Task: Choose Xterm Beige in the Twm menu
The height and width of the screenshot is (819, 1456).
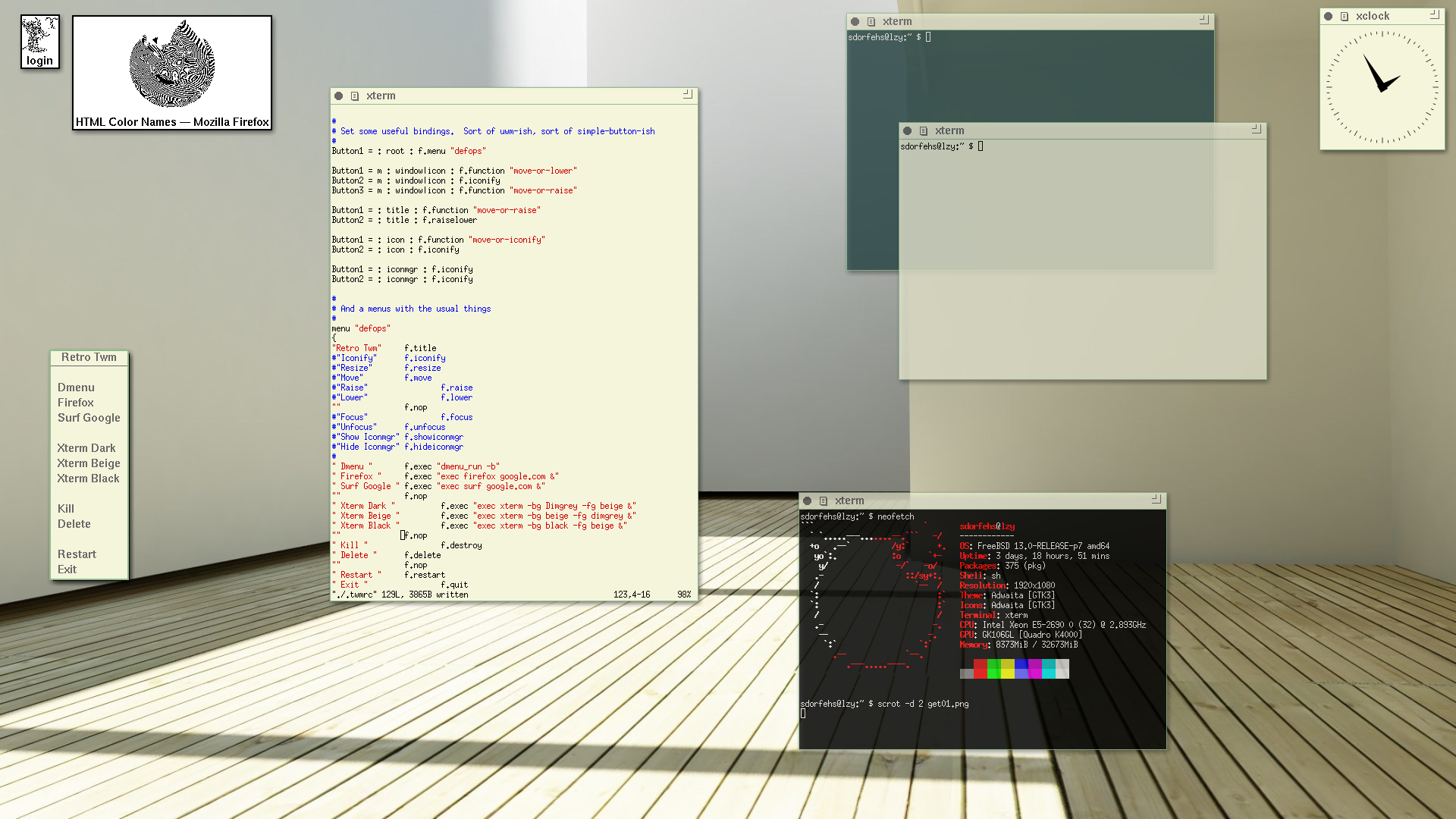Action: point(89,463)
